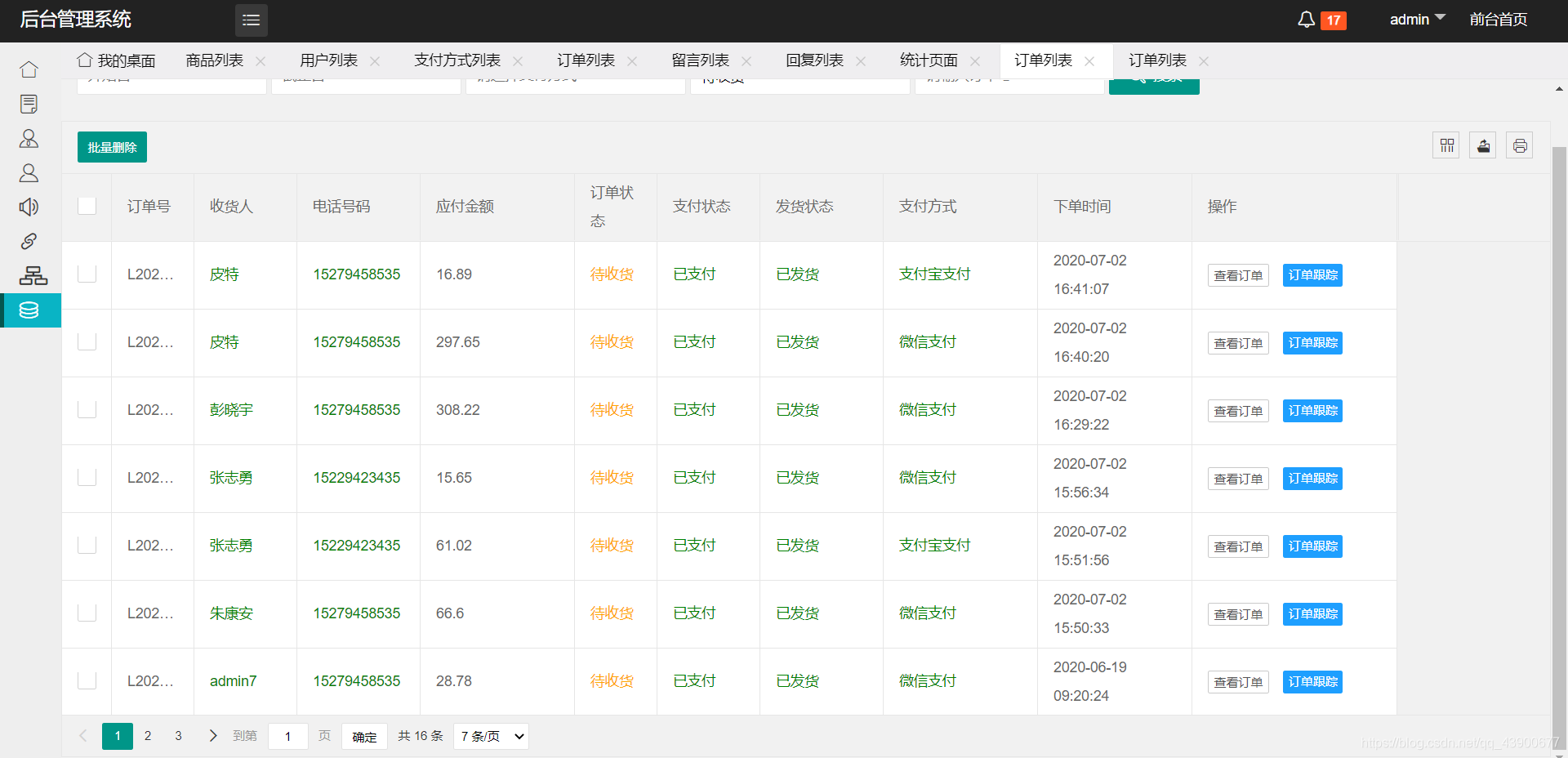Track order for 297.65 row
The width and height of the screenshot is (1568, 758).
(x=1312, y=343)
